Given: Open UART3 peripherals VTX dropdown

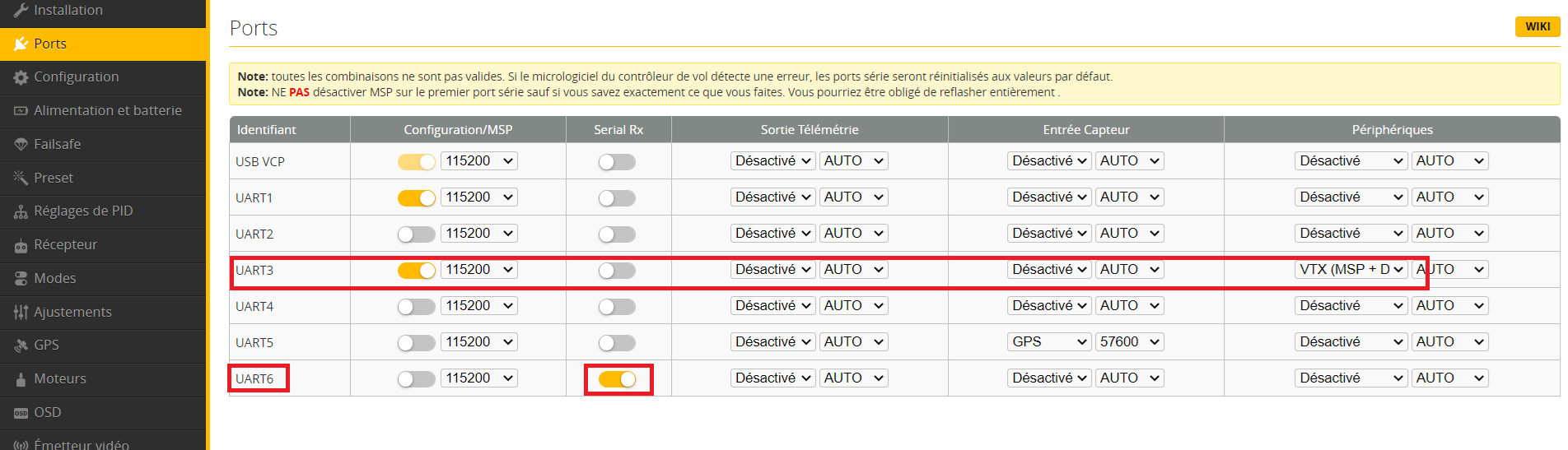Looking at the screenshot, I should [x=1351, y=270].
